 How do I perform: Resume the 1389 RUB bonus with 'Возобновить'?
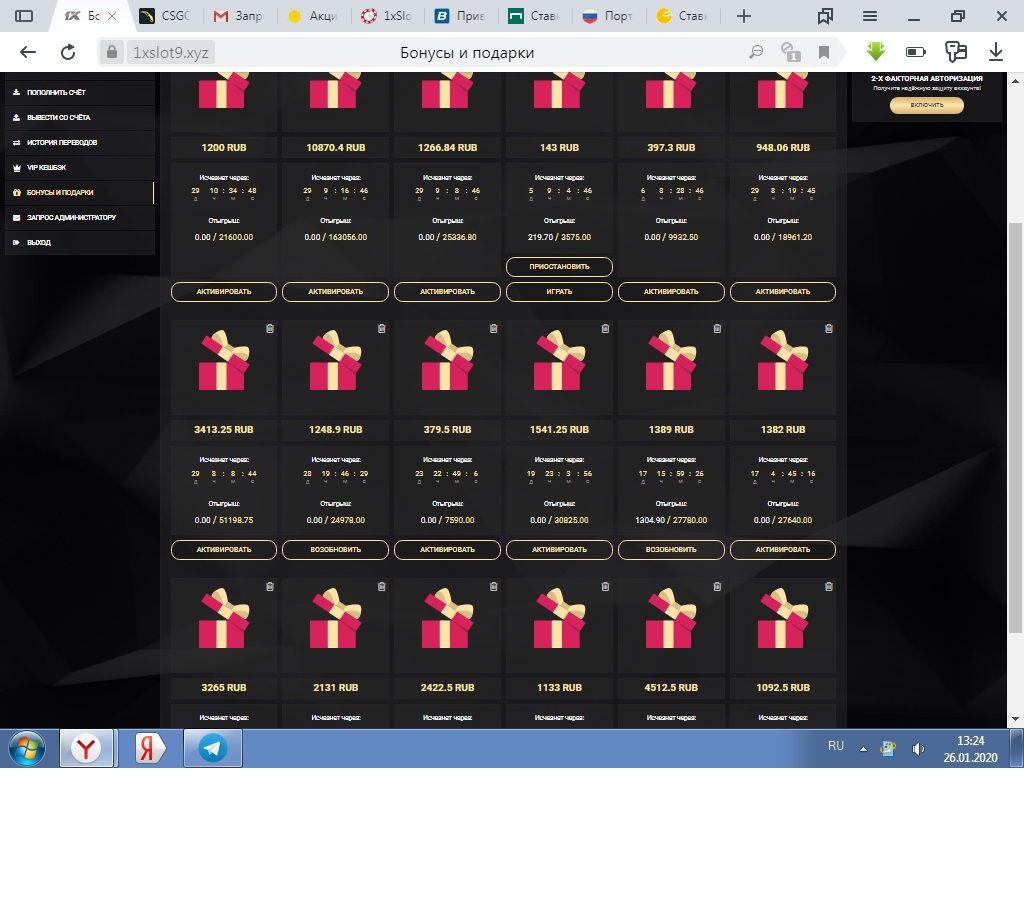point(671,549)
